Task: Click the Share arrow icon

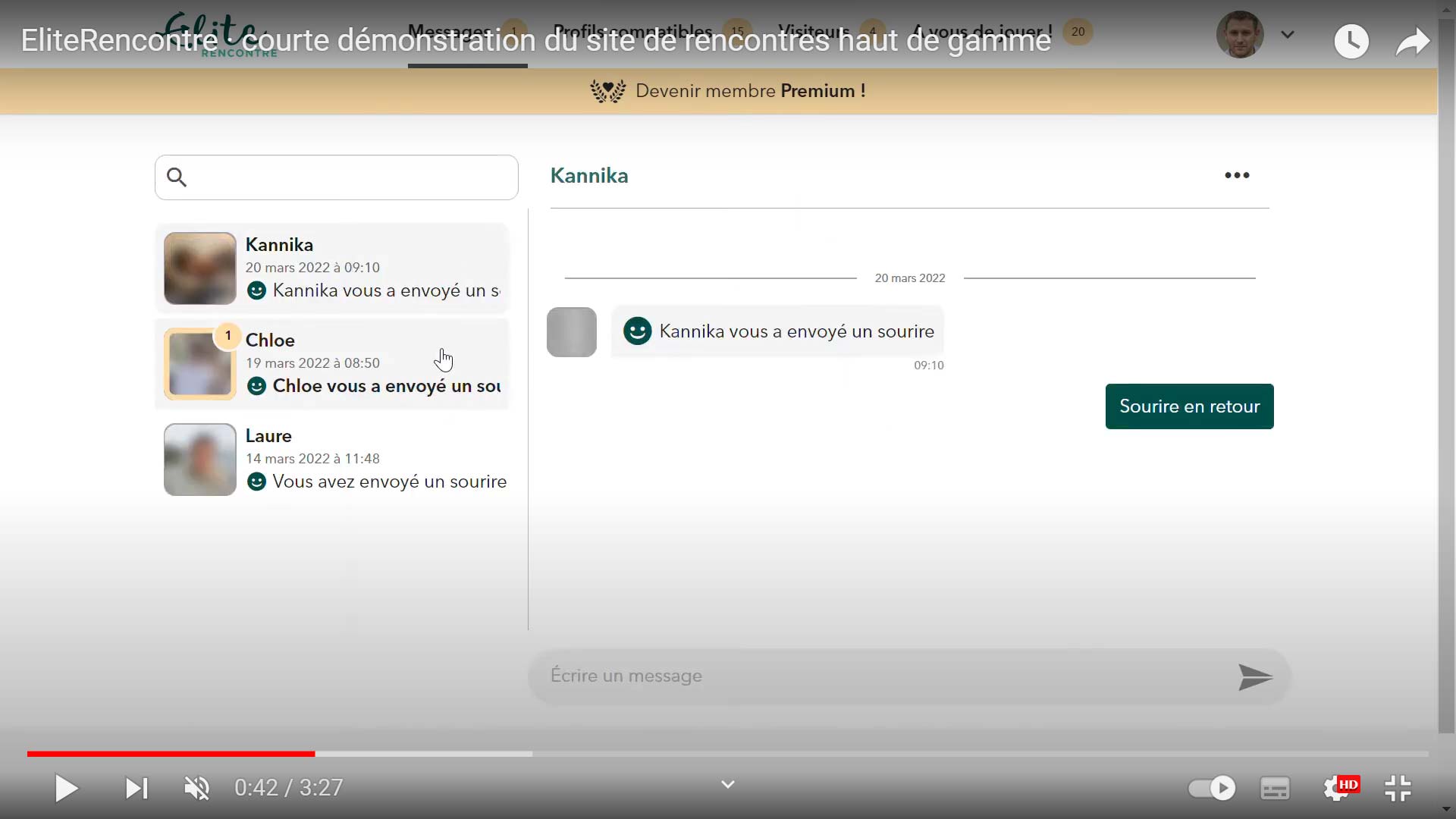Action: point(1413,42)
